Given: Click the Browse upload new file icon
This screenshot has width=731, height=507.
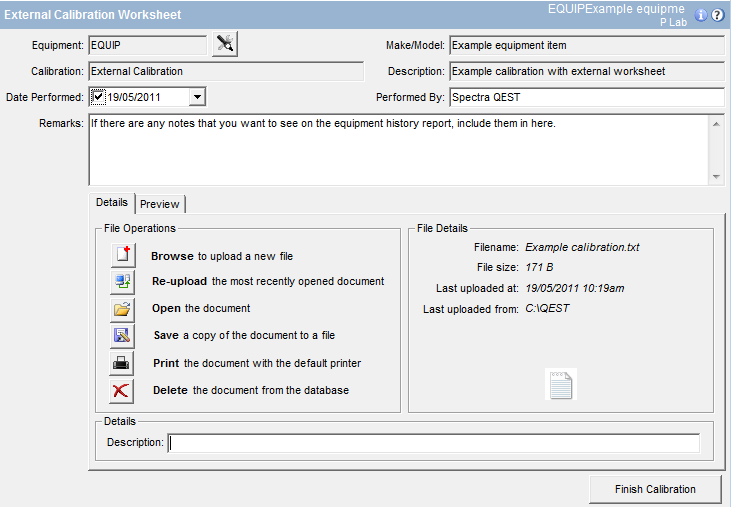Looking at the screenshot, I should click(x=122, y=256).
